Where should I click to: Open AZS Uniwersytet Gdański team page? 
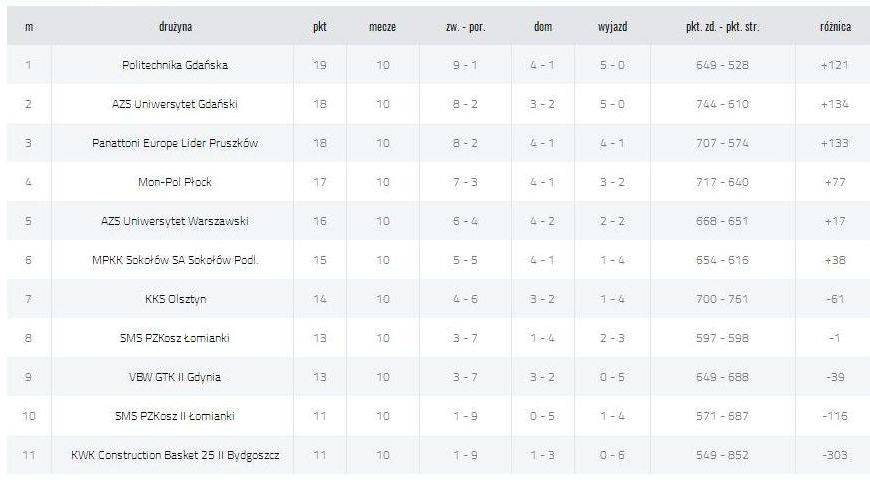[x=175, y=104]
